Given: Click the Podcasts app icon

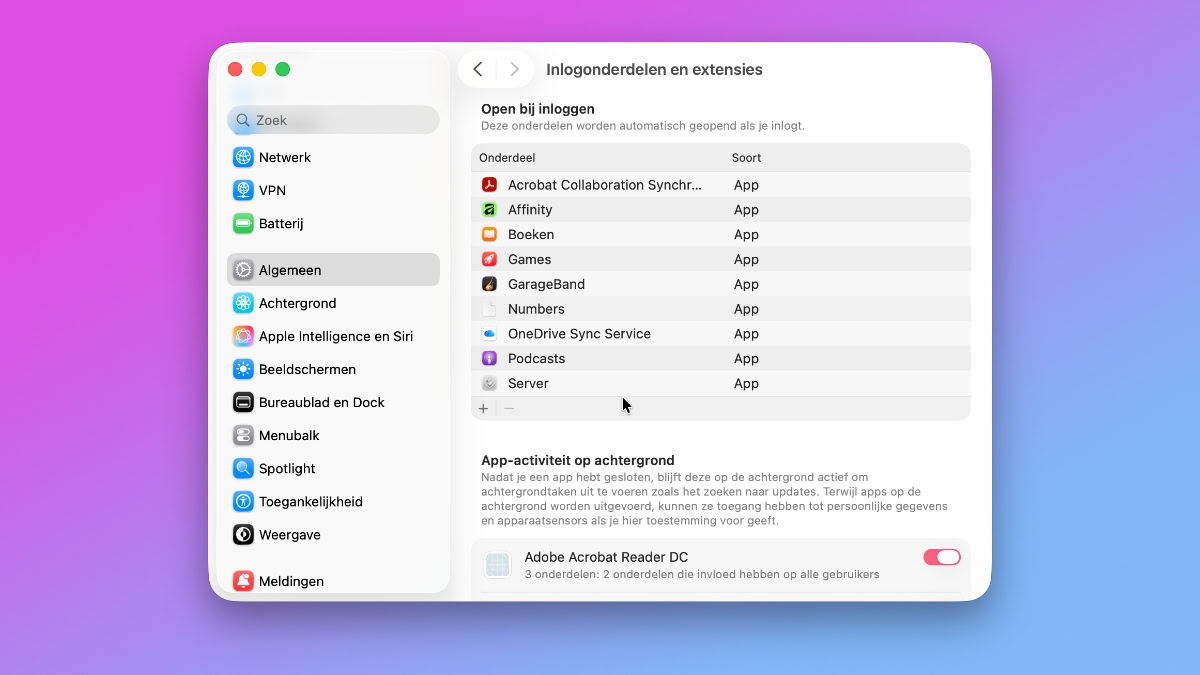Looking at the screenshot, I should [x=489, y=358].
